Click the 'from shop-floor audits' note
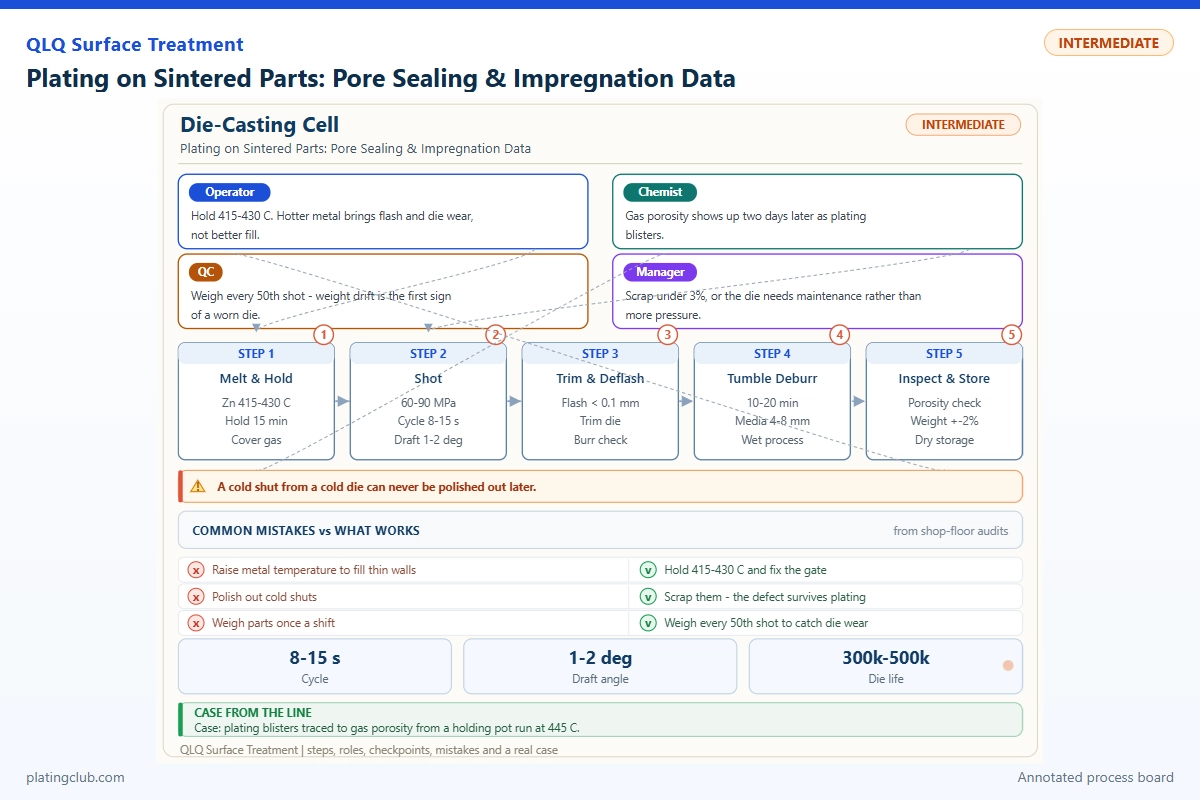The height and width of the screenshot is (800, 1200). (951, 531)
